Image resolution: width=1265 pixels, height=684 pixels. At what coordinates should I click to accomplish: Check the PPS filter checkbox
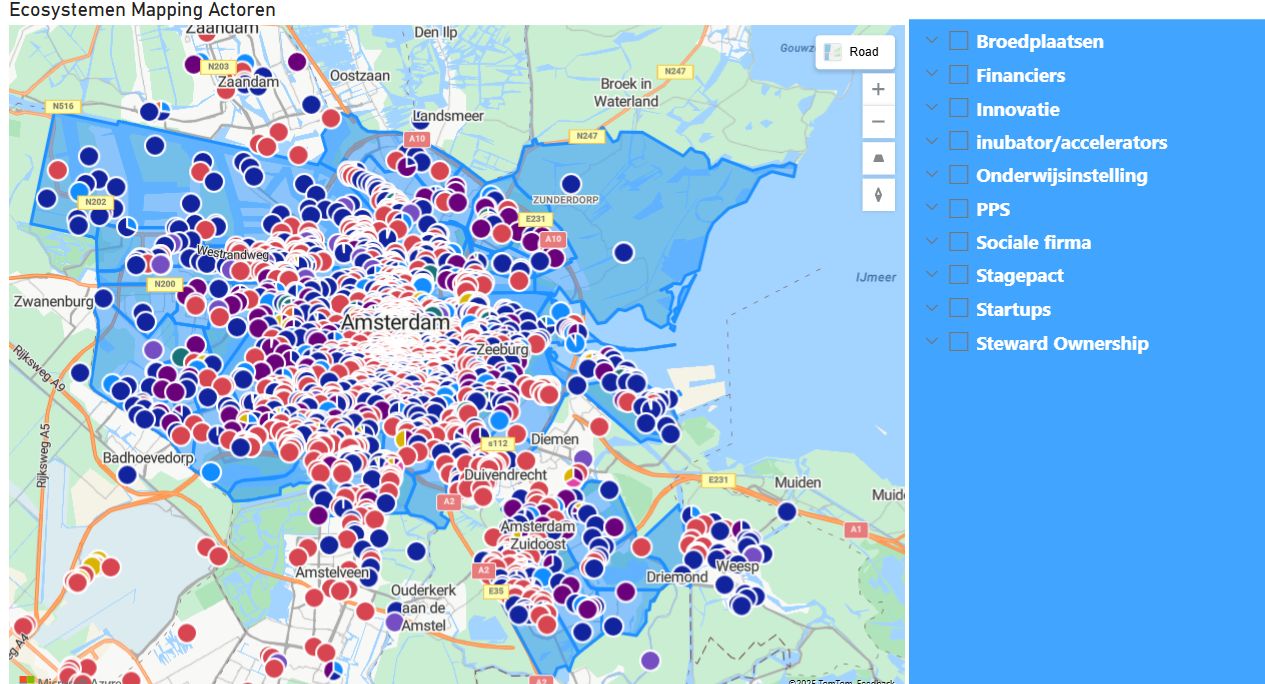[x=959, y=208]
